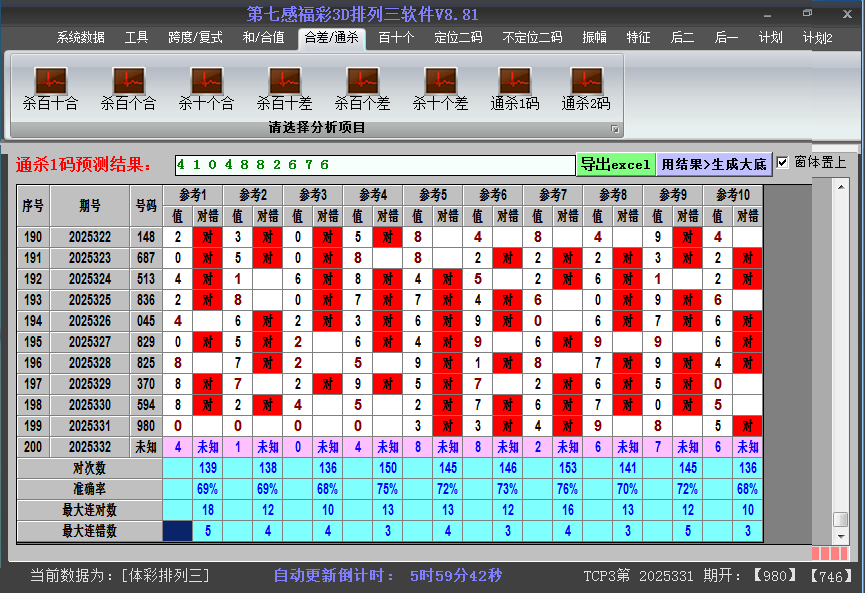Go to the 振幅 tab

(595, 38)
